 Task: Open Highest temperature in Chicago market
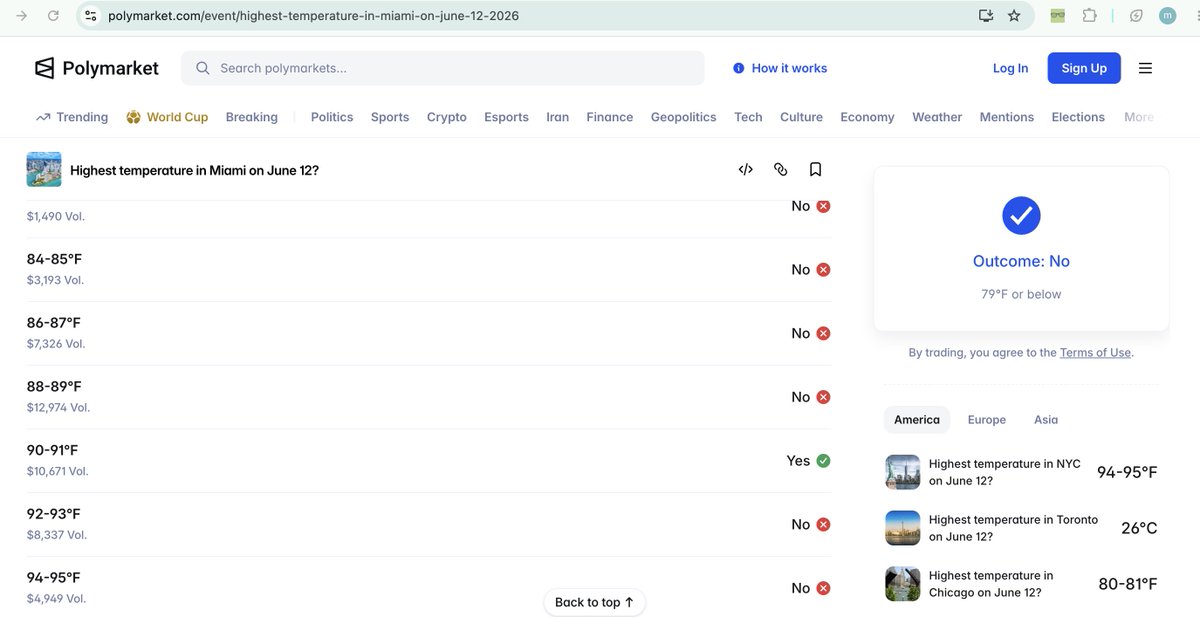[x=991, y=584]
